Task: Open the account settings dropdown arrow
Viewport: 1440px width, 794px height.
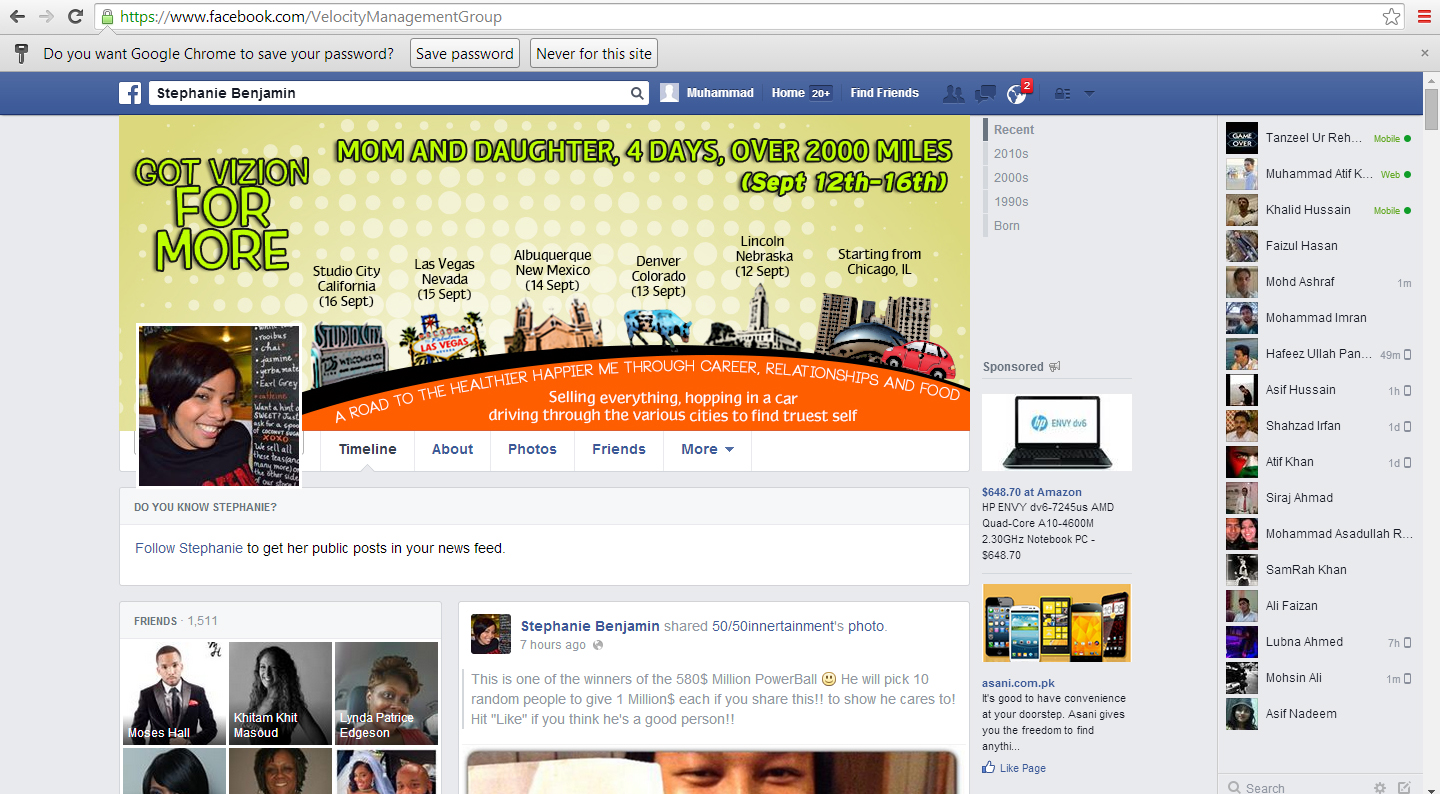Action: [x=1089, y=93]
